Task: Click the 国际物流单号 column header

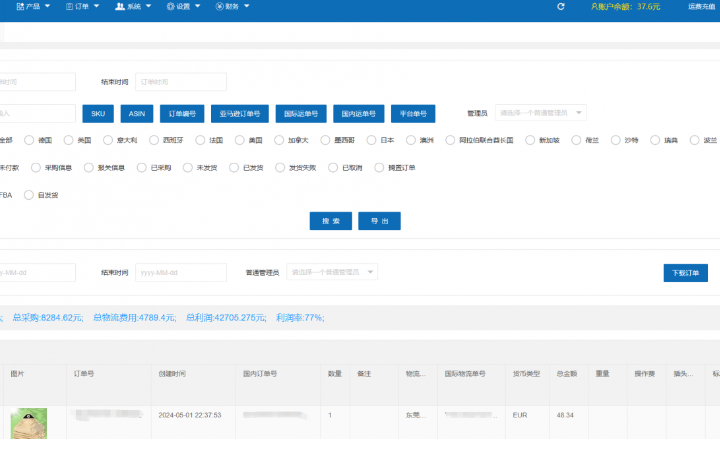Action: tap(465, 374)
